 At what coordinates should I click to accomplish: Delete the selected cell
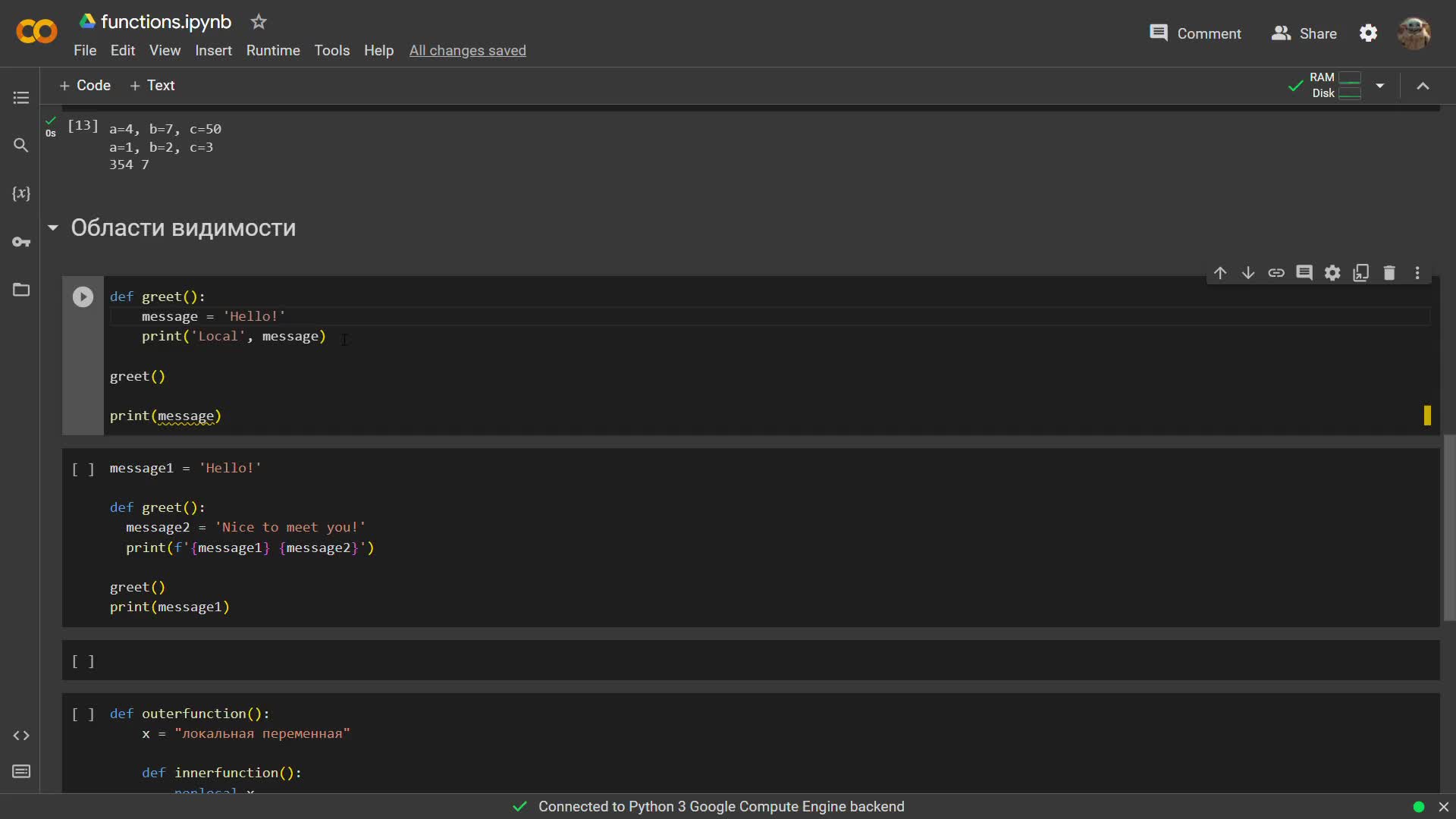click(1389, 273)
